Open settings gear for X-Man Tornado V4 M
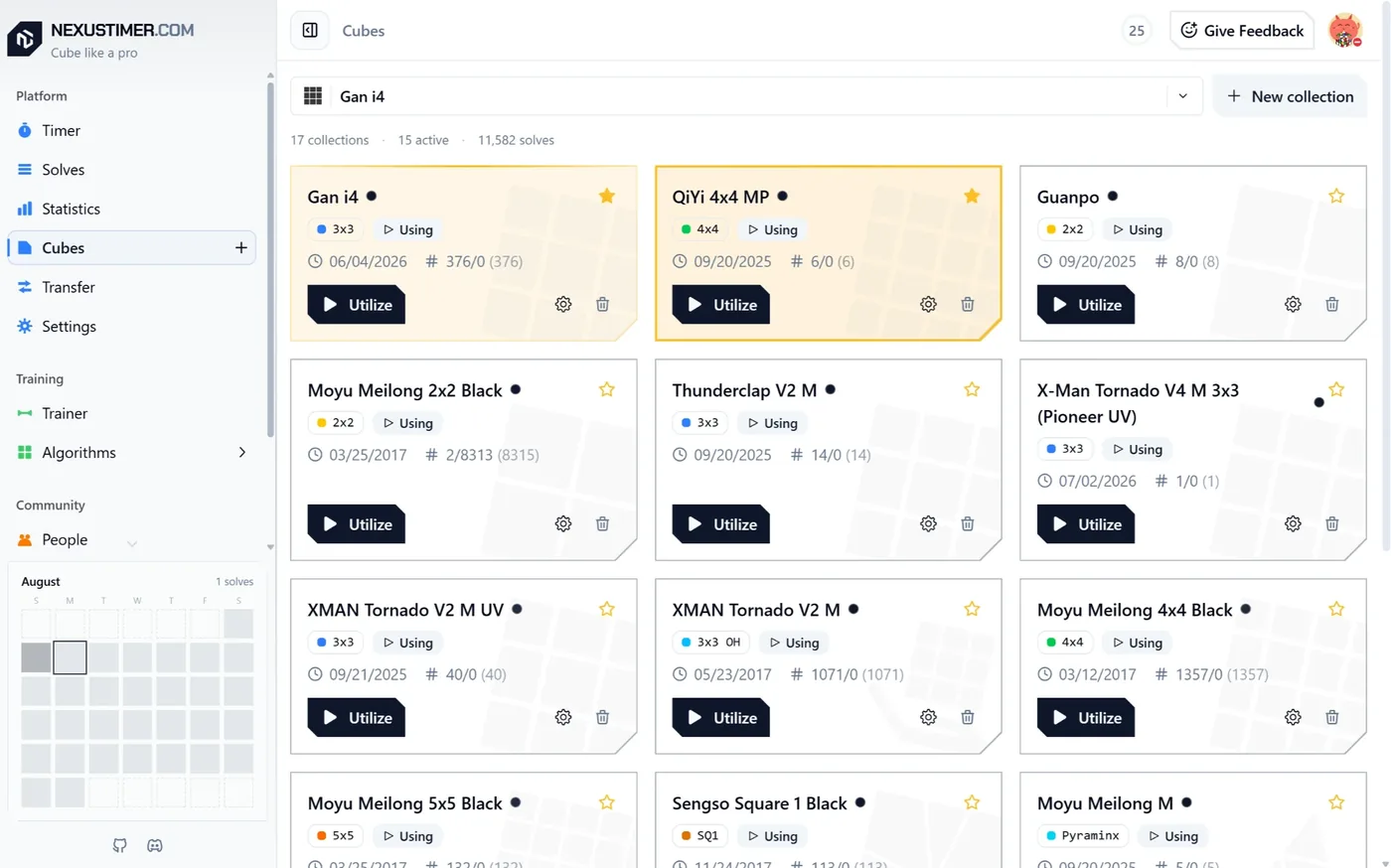1391x868 pixels. point(1293,524)
